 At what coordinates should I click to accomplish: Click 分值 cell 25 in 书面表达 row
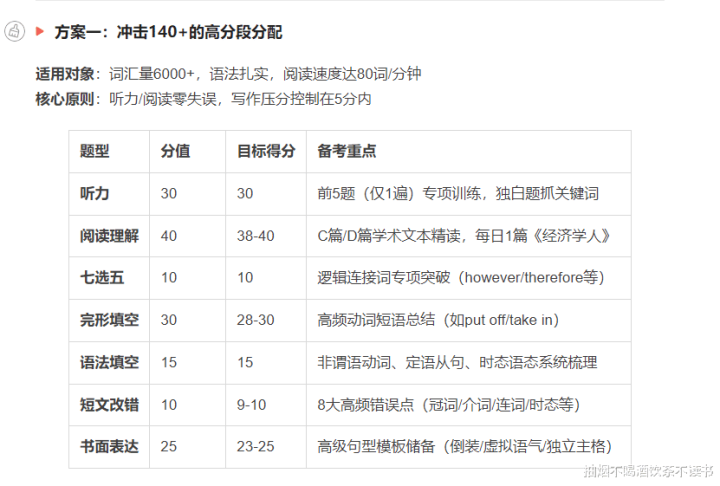tap(169, 446)
